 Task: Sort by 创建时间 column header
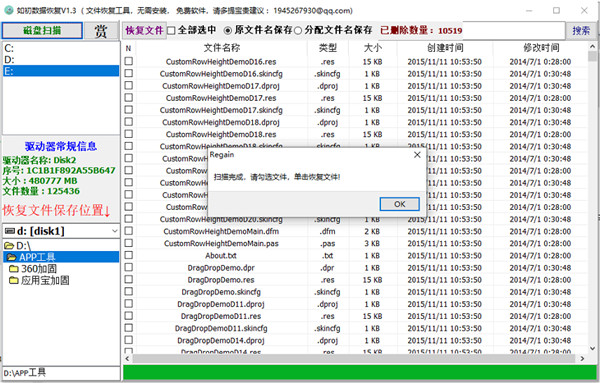(x=445, y=48)
